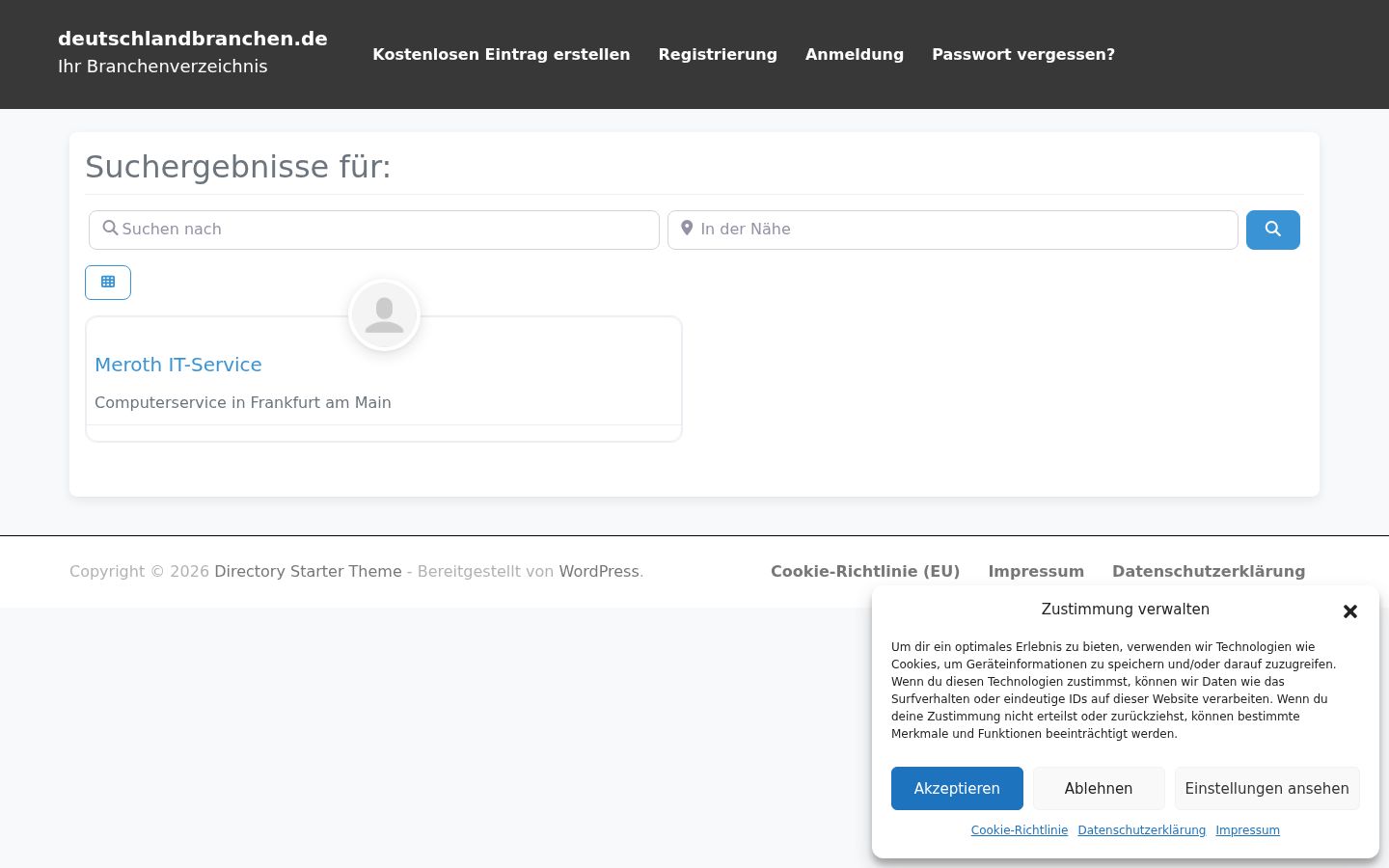Click the blue magnifier search button
The height and width of the screenshot is (868, 1389).
tap(1272, 230)
